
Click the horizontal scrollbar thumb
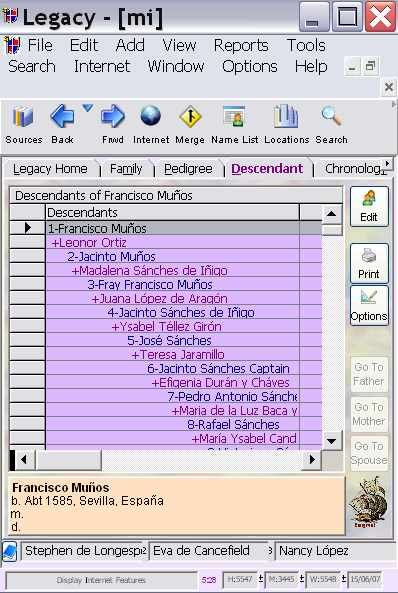point(68,459)
